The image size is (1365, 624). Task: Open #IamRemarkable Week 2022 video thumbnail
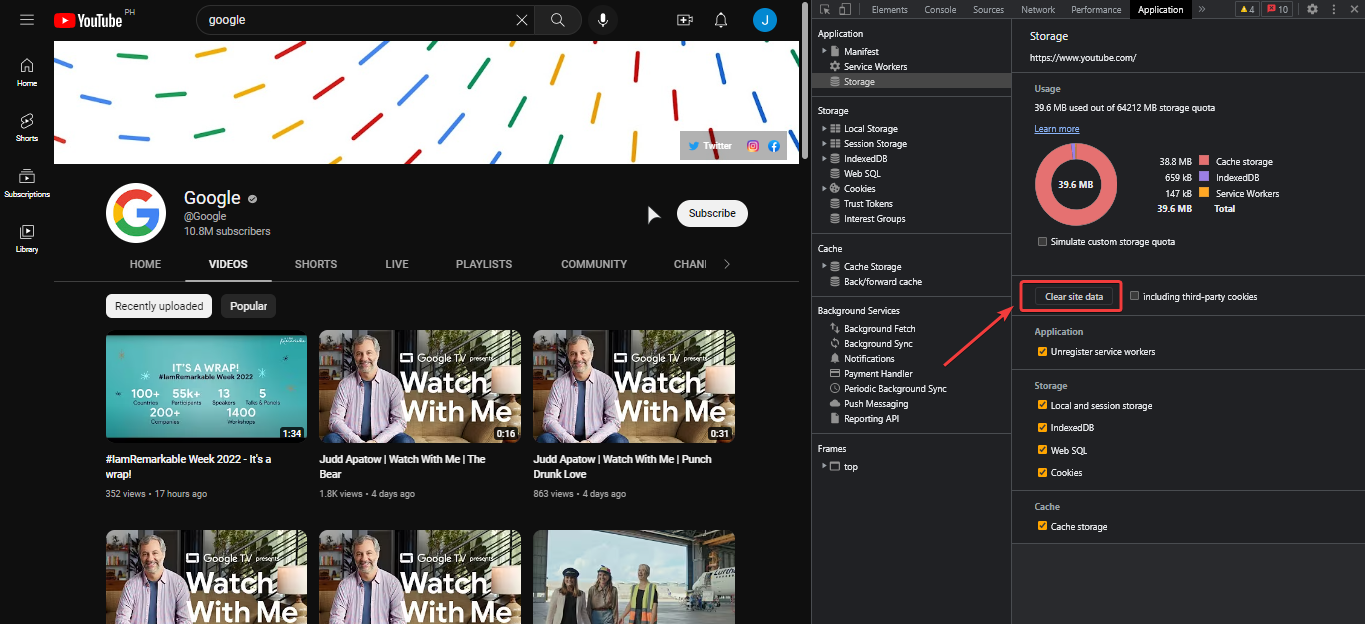point(206,386)
